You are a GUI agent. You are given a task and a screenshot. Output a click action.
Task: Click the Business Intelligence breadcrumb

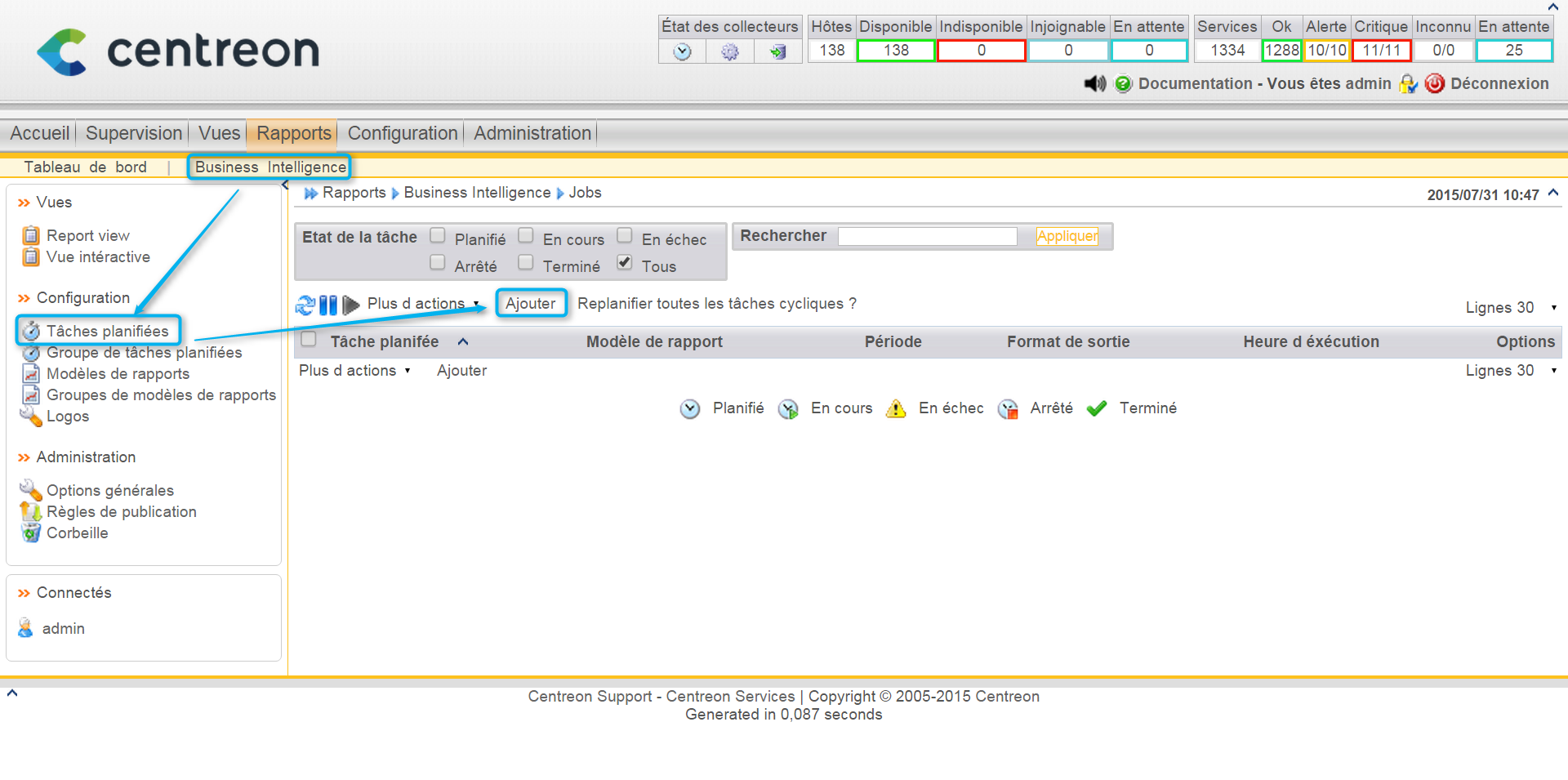click(x=477, y=193)
